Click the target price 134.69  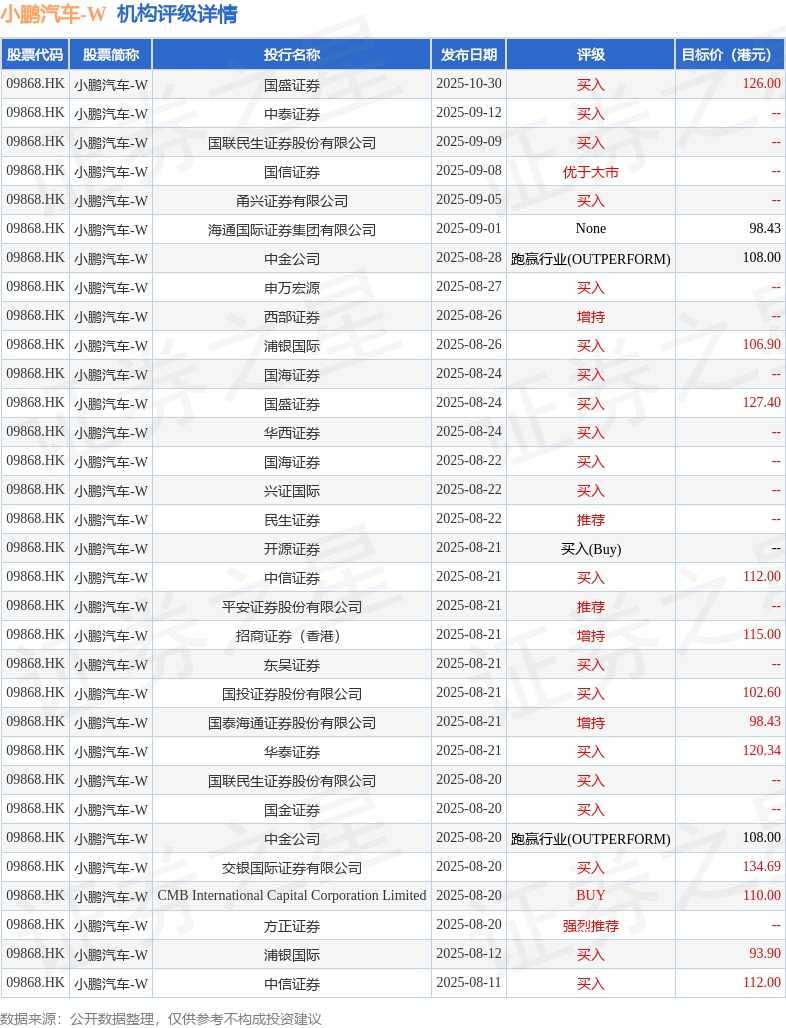click(x=762, y=867)
